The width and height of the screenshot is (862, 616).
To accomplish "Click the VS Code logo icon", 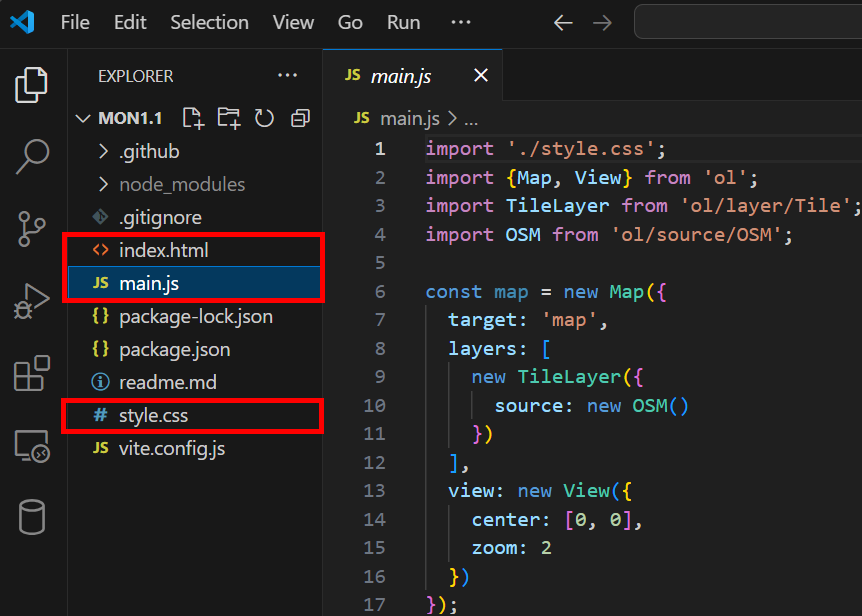I will (x=23, y=23).
